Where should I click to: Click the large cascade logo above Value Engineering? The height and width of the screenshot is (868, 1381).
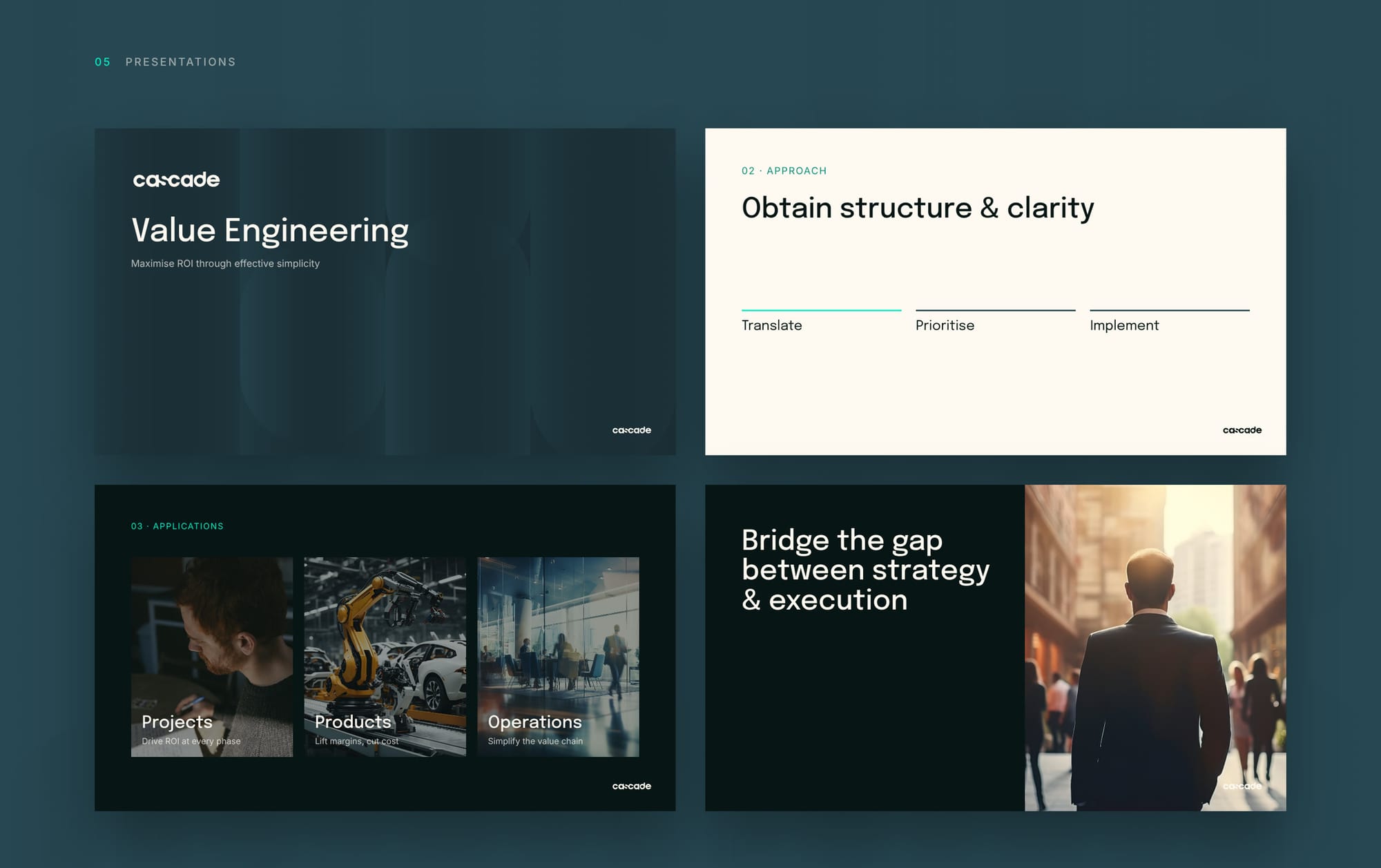pos(176,180)
